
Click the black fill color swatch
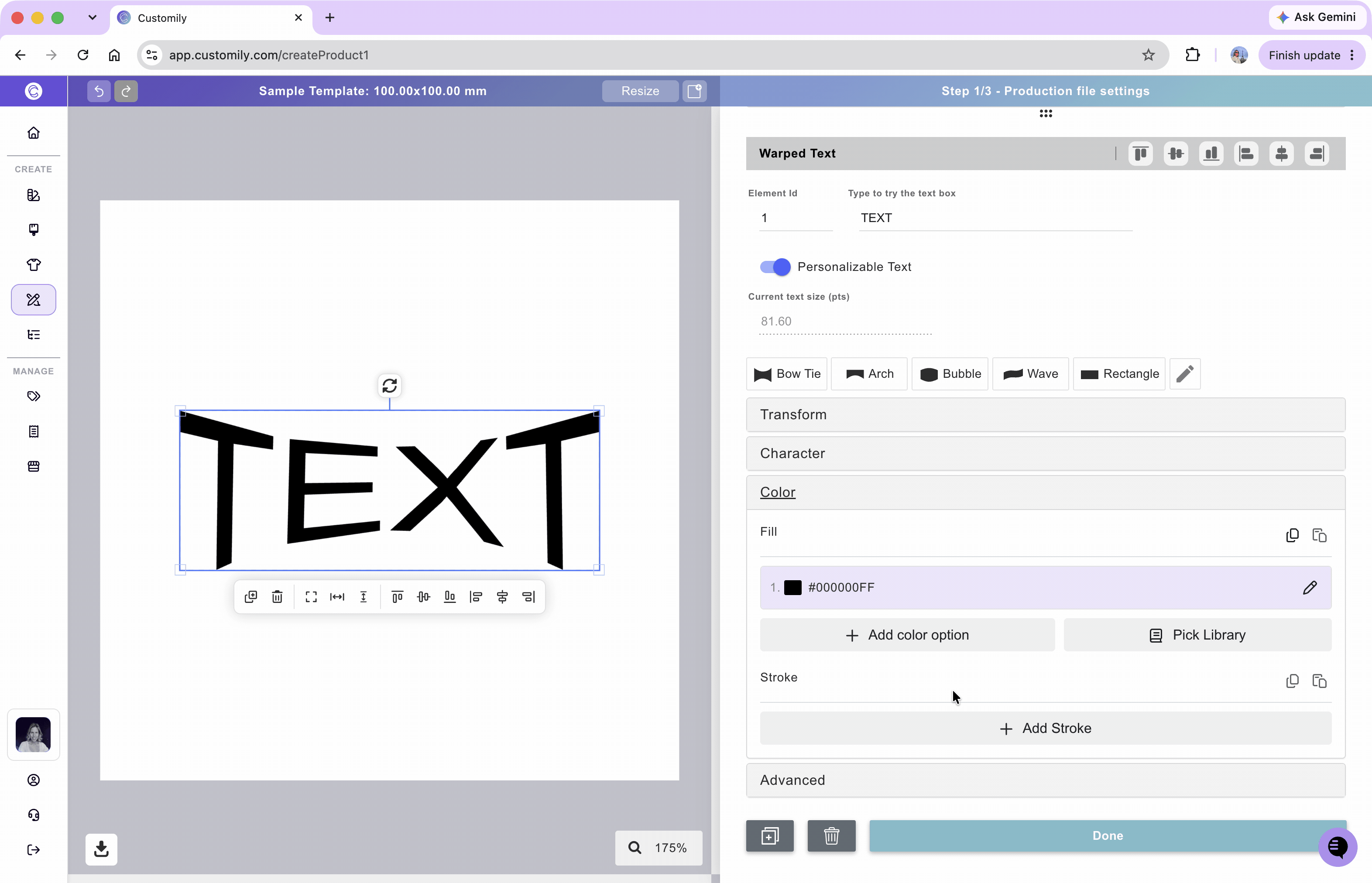[792, 588]
